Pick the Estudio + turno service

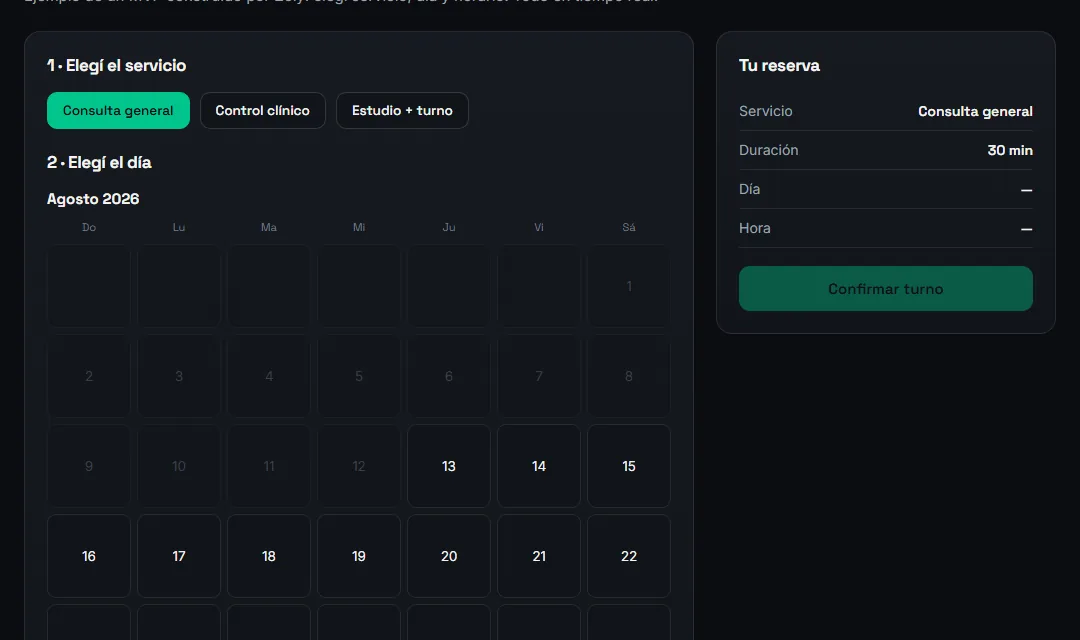402,110
